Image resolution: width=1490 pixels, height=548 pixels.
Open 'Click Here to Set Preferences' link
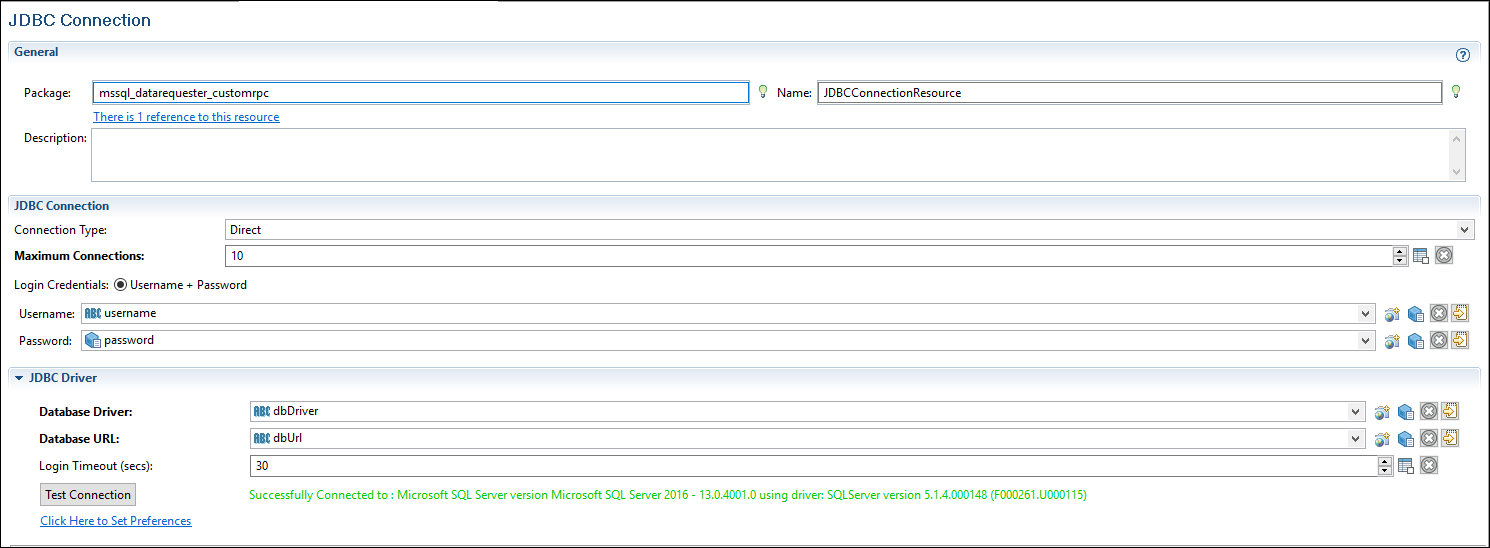(116, 521)
